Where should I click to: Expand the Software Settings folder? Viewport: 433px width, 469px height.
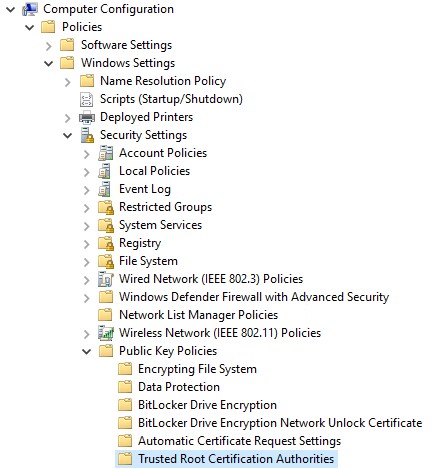click(x=49, y=46)
